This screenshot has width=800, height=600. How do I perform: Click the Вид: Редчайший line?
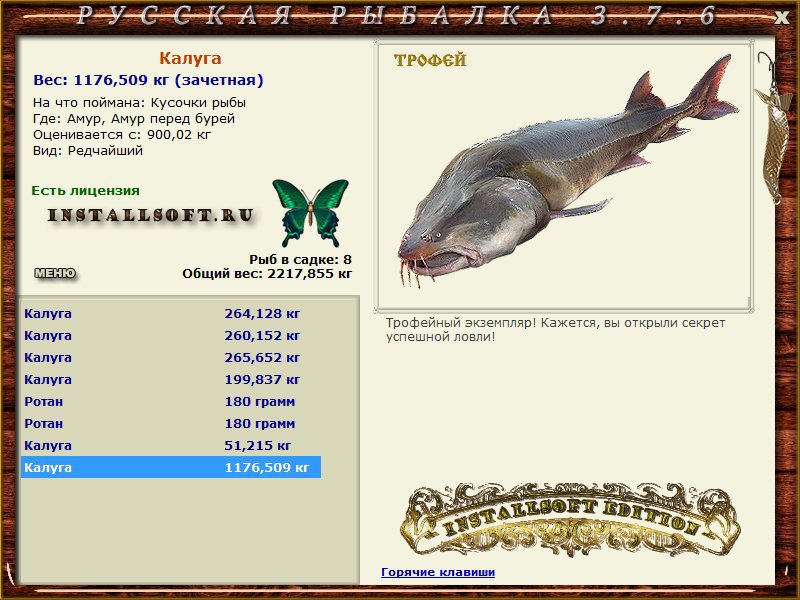pyautogui.click(x=88, y=151)
